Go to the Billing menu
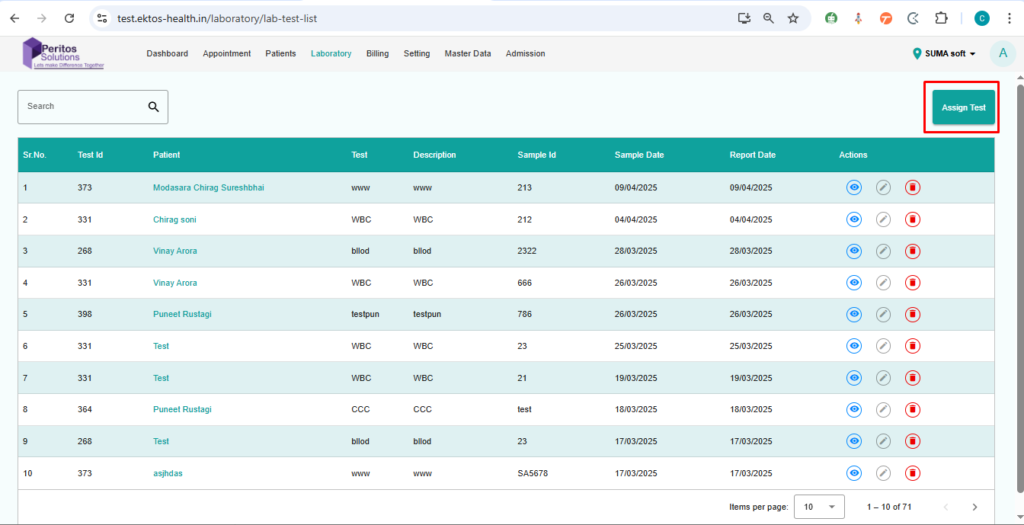 click(377, 54)
